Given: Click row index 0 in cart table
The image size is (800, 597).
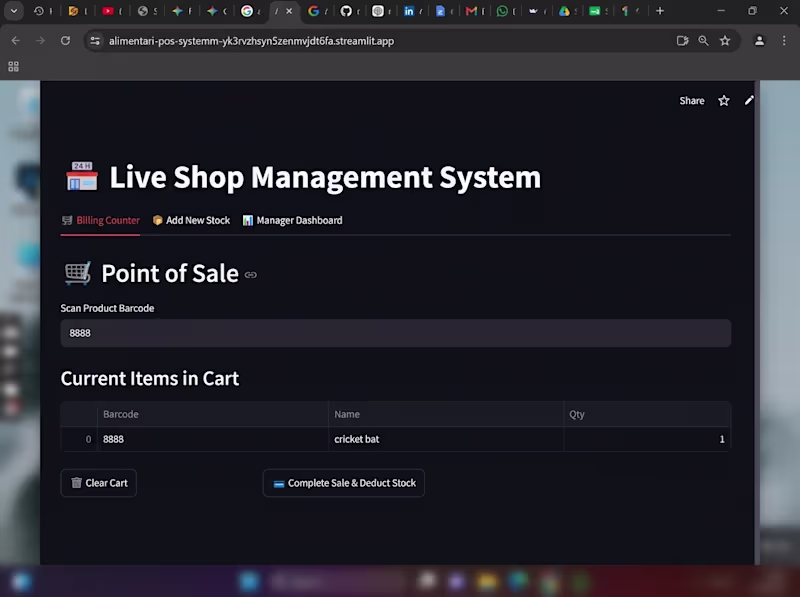Looking at the screenshot, I should (x=79, y=439).
